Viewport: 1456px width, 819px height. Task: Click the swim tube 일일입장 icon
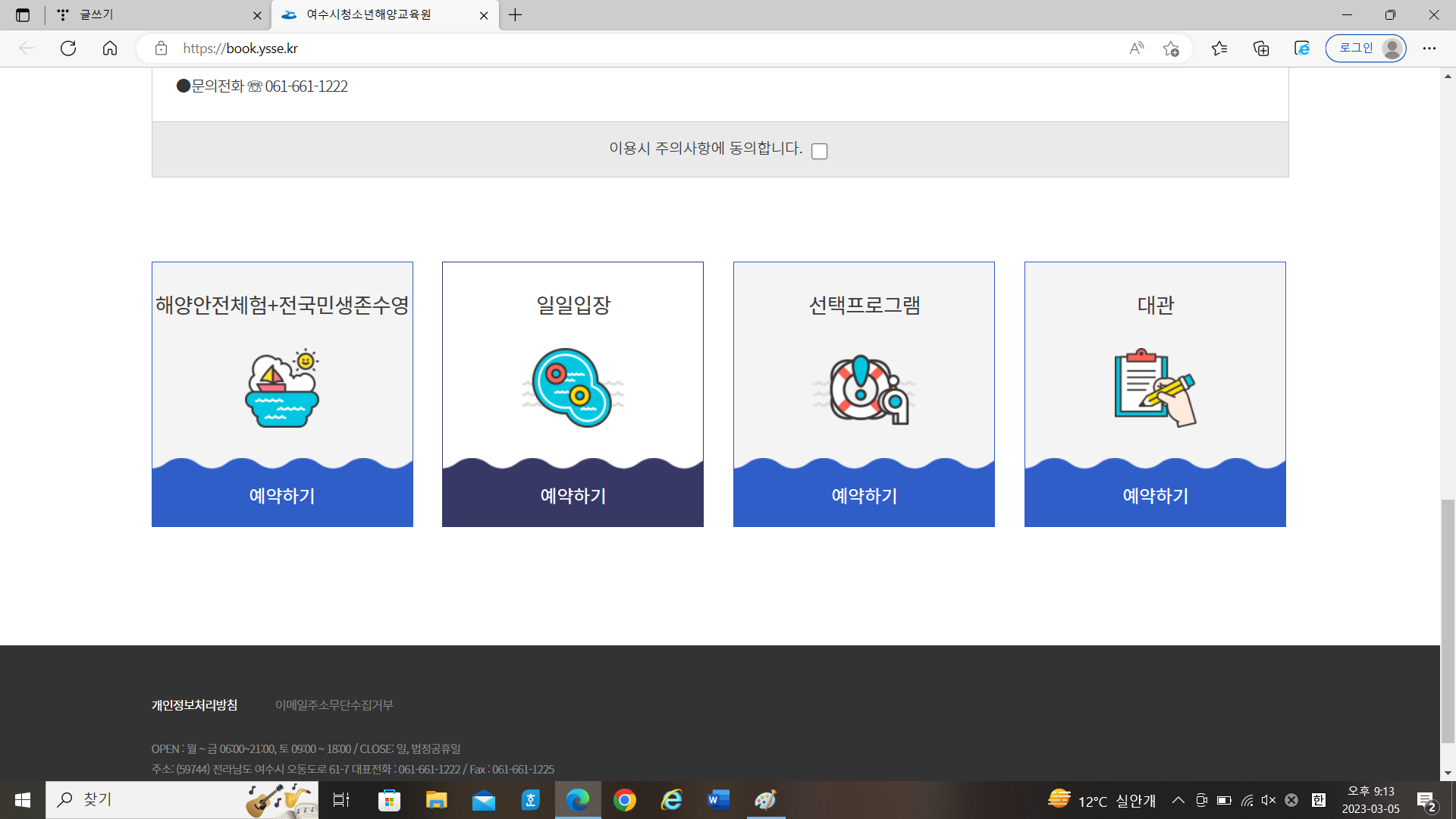click(573, 388)
